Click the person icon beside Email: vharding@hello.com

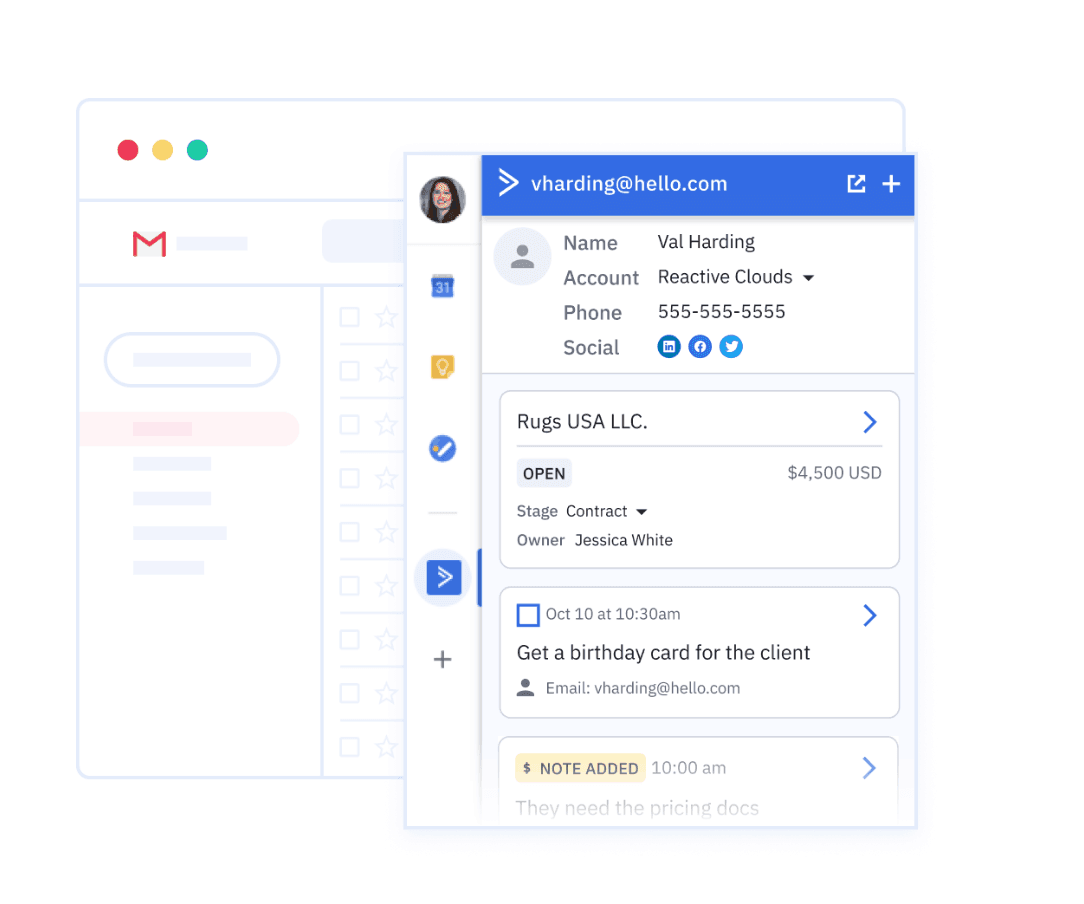525,688
